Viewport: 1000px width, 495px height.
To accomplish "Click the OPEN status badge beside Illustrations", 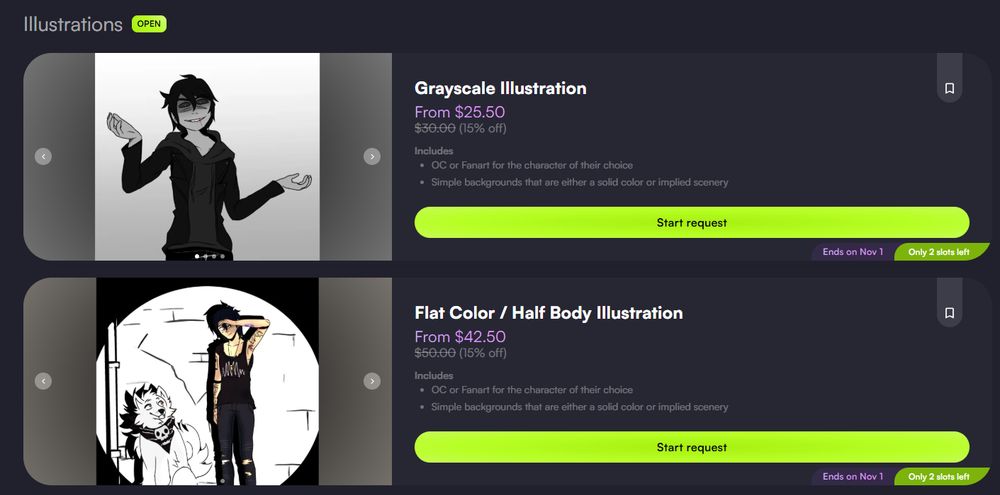I will 149,24.
